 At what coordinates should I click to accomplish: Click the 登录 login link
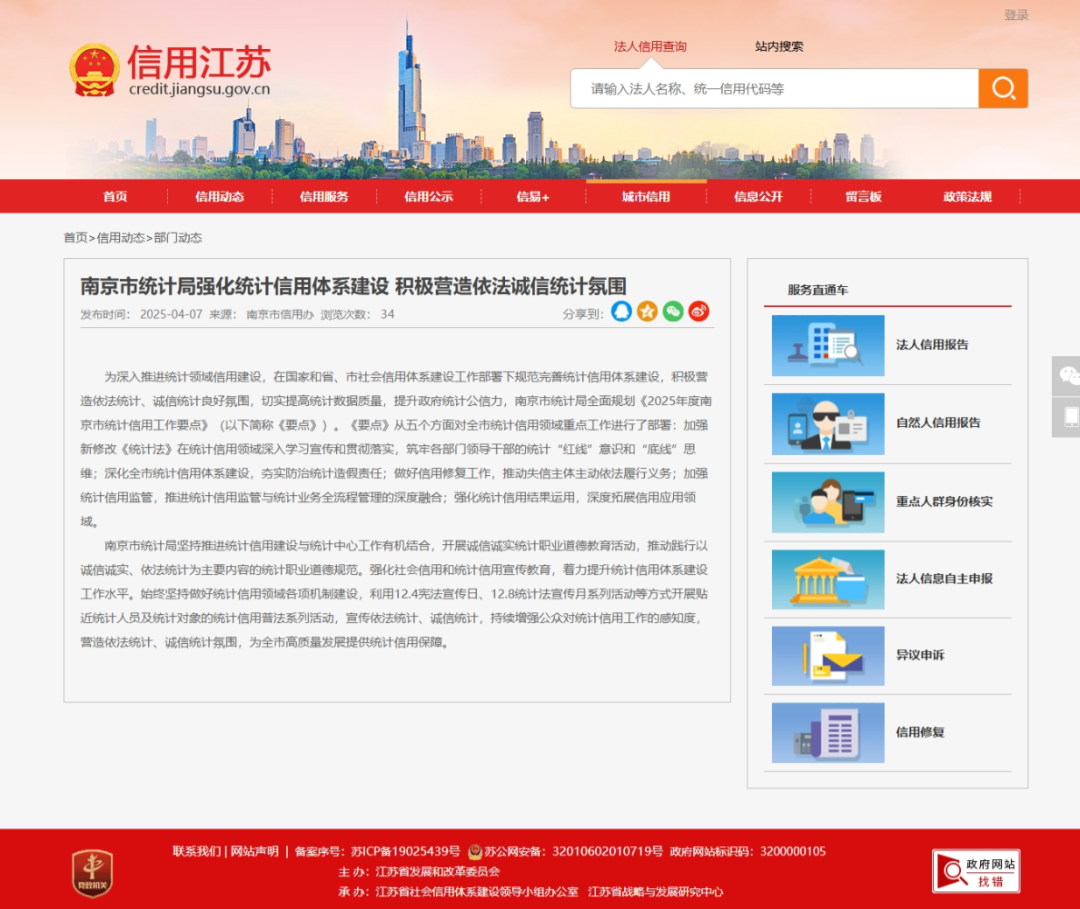[1016, 15]
